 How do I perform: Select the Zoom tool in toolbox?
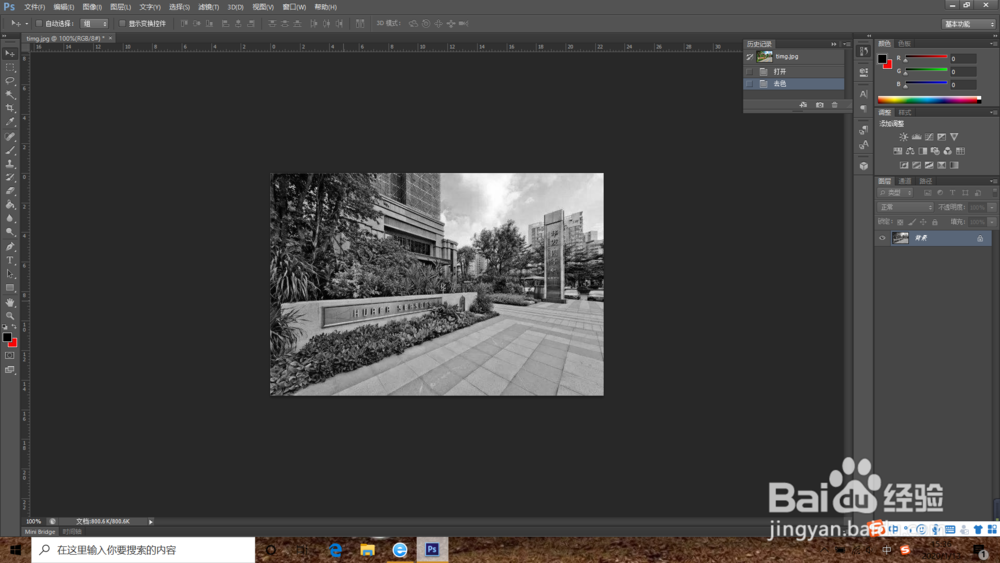(10, 316)
